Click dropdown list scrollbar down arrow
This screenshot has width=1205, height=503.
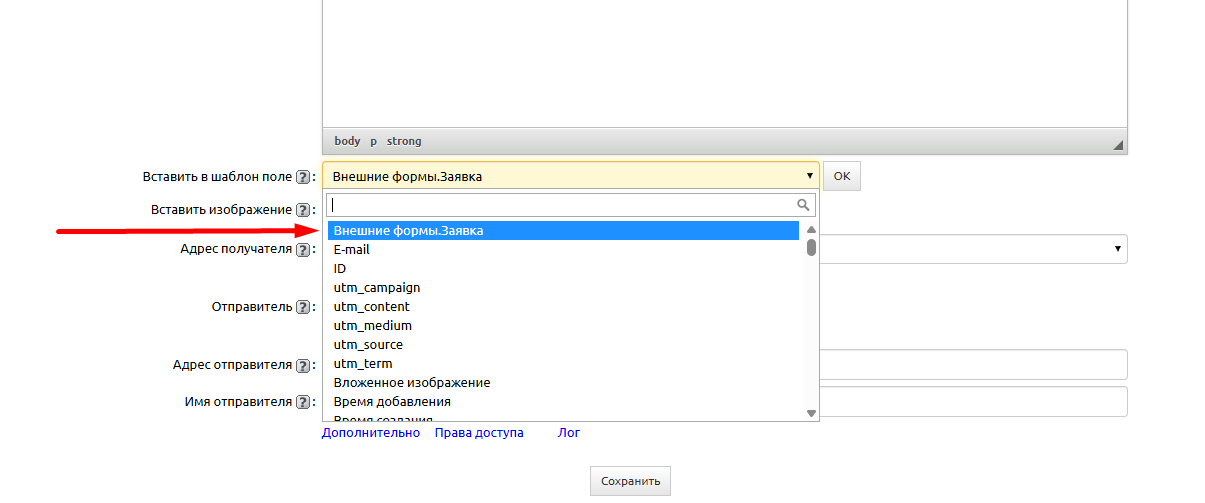[811, 413]
